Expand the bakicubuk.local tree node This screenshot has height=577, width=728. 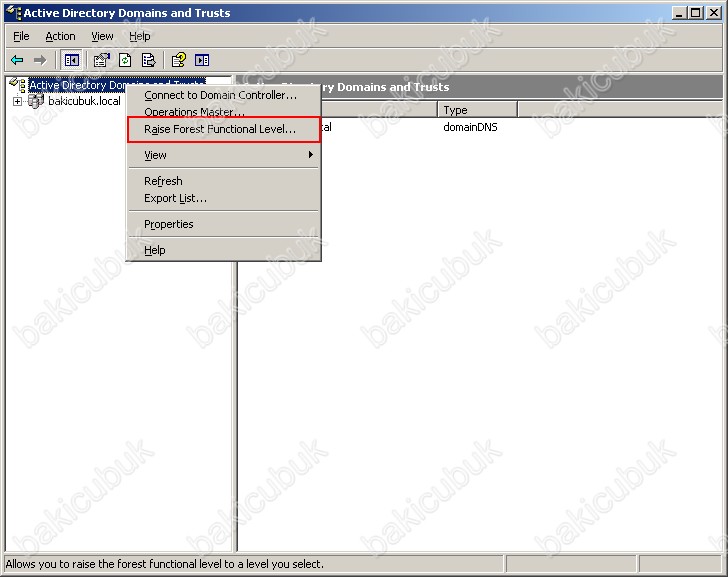[x=17, y=101]
